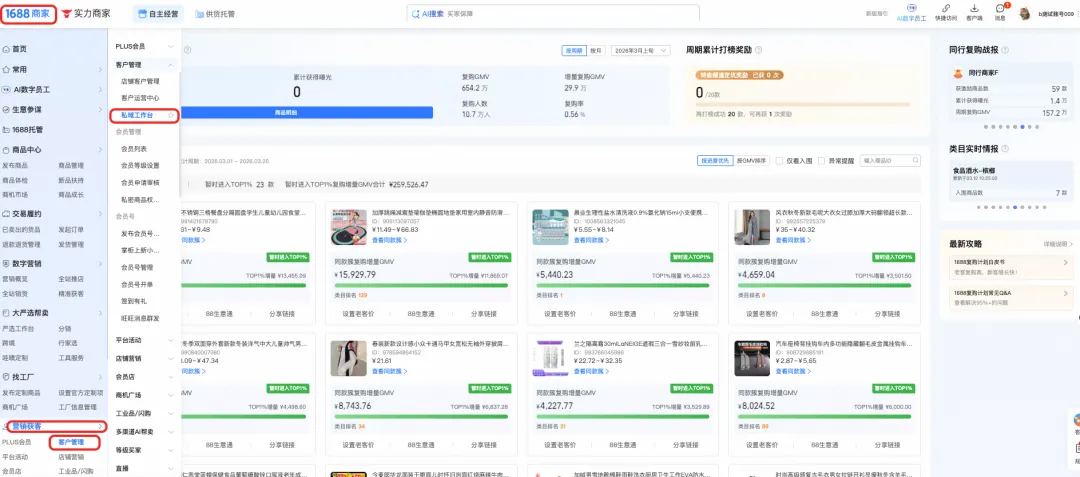
Task: Select the 按周期 toggle option
Action: pyautogui.click(x=574, y=51)
